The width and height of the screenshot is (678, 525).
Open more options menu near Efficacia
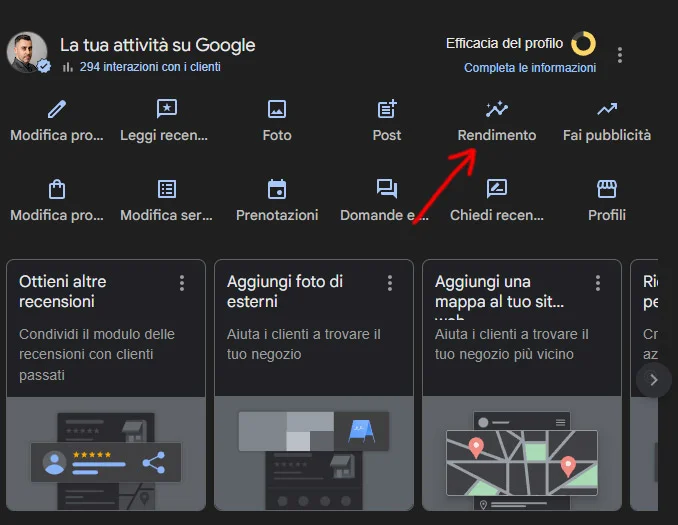[x=620, y=55]
